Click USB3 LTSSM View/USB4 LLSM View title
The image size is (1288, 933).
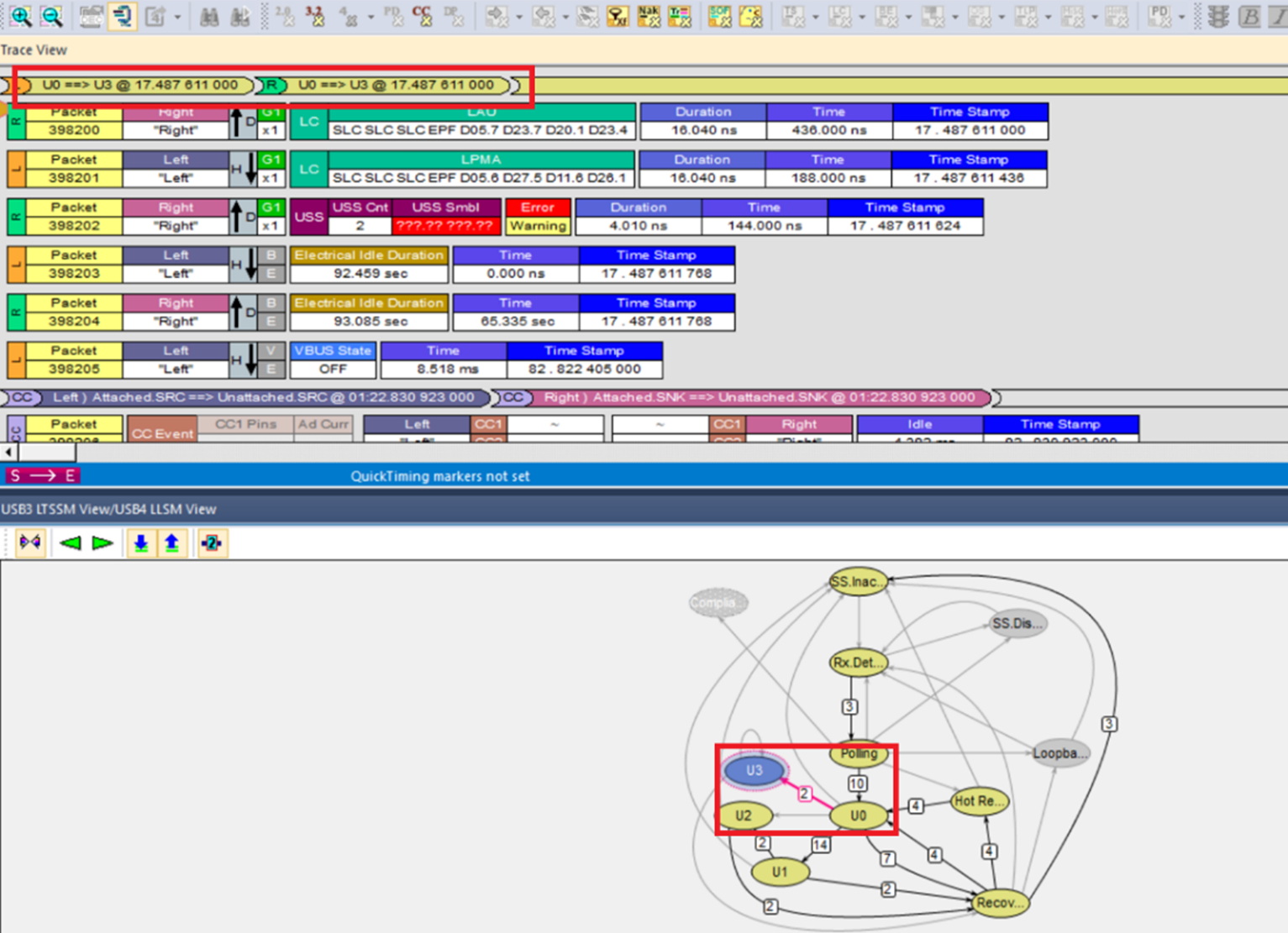(109, 509)
